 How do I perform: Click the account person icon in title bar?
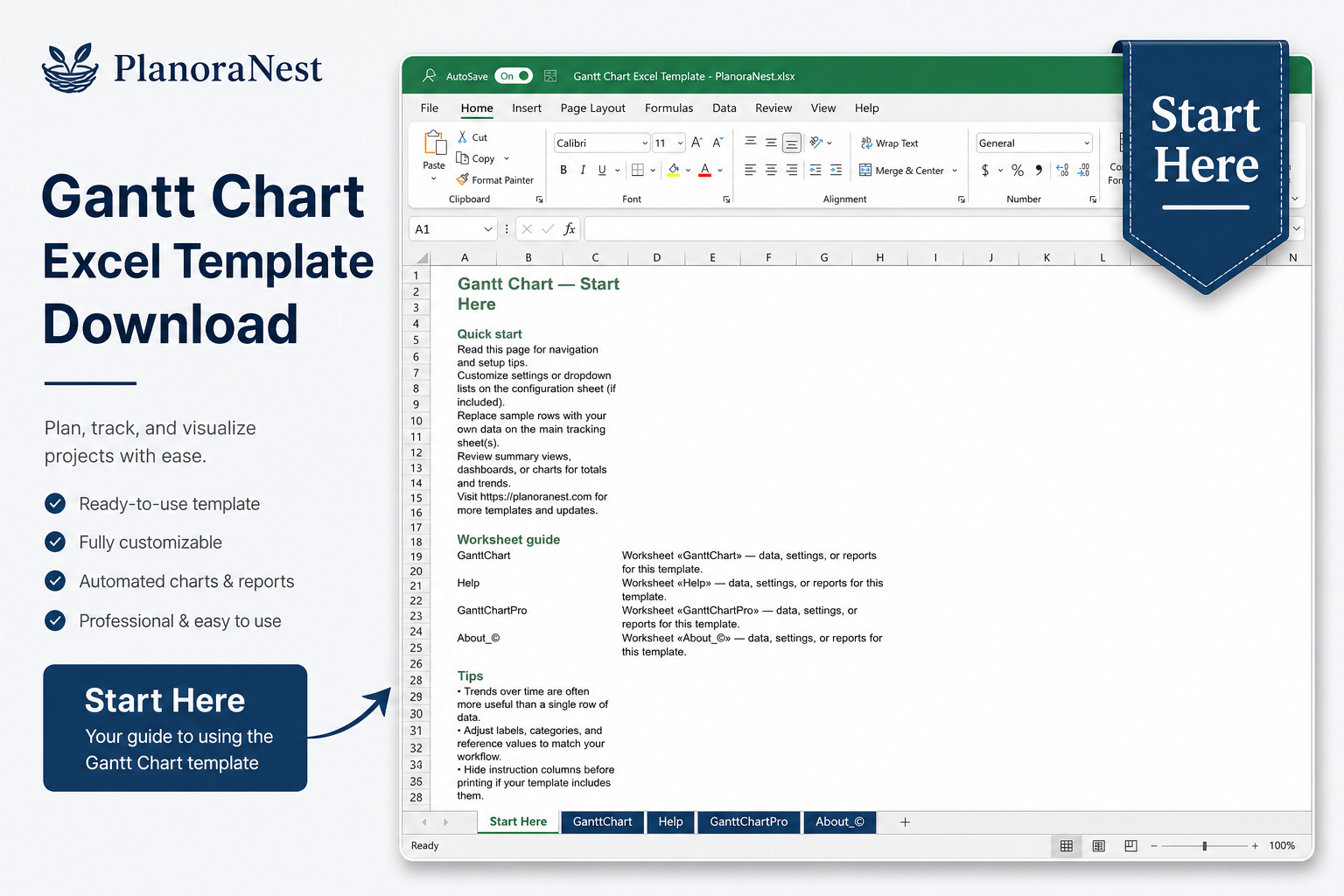[x=429, y=76]
